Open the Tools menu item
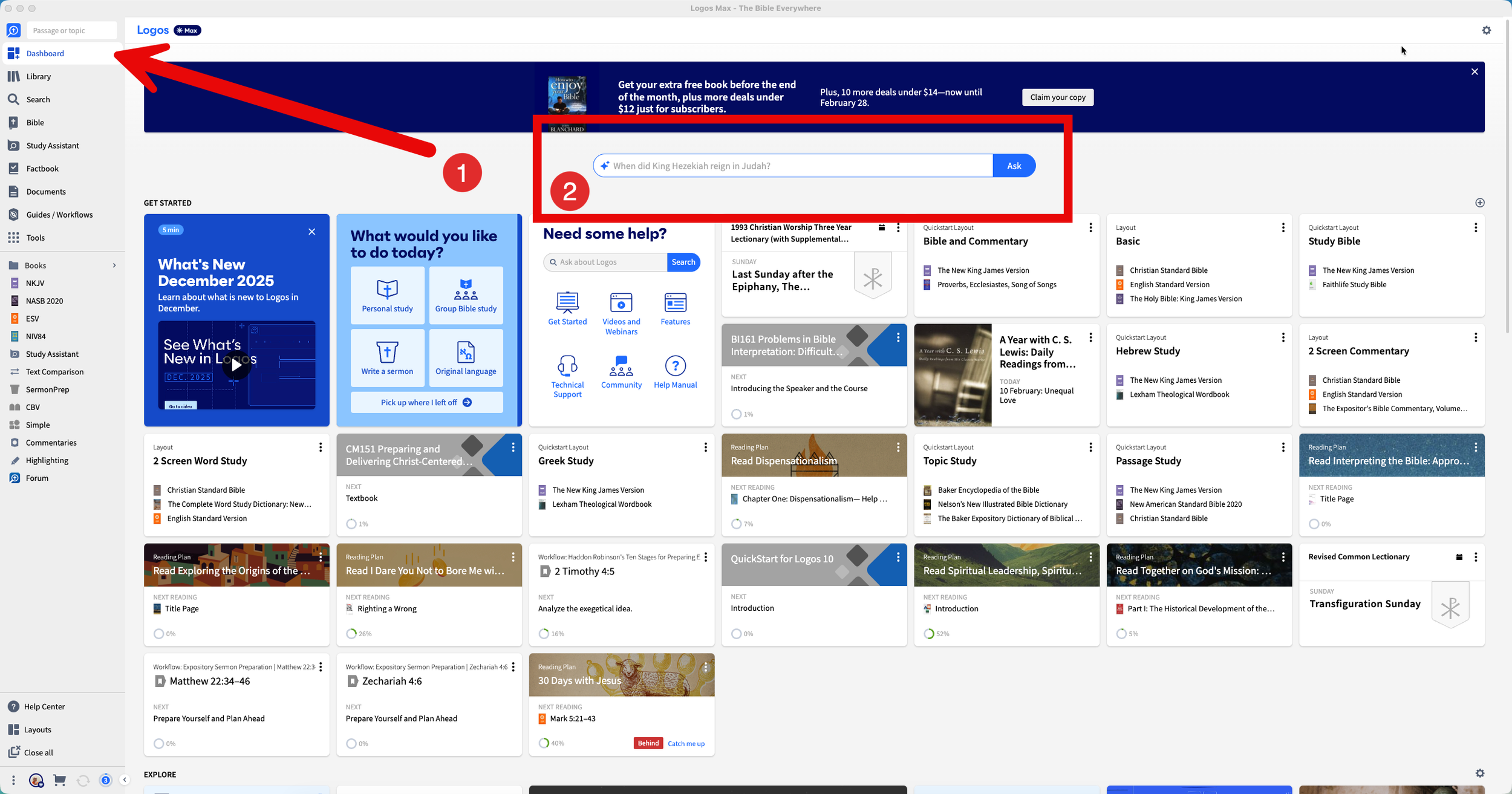Viewport: 1512px width, 794px height. (35, 238)
